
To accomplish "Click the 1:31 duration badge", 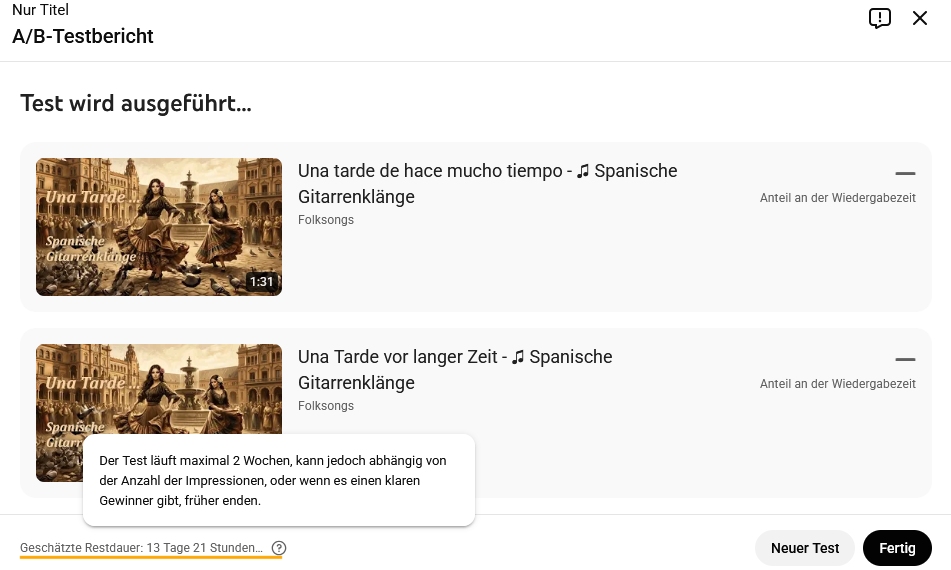I will pyautogui.click(x=261, y=282).
